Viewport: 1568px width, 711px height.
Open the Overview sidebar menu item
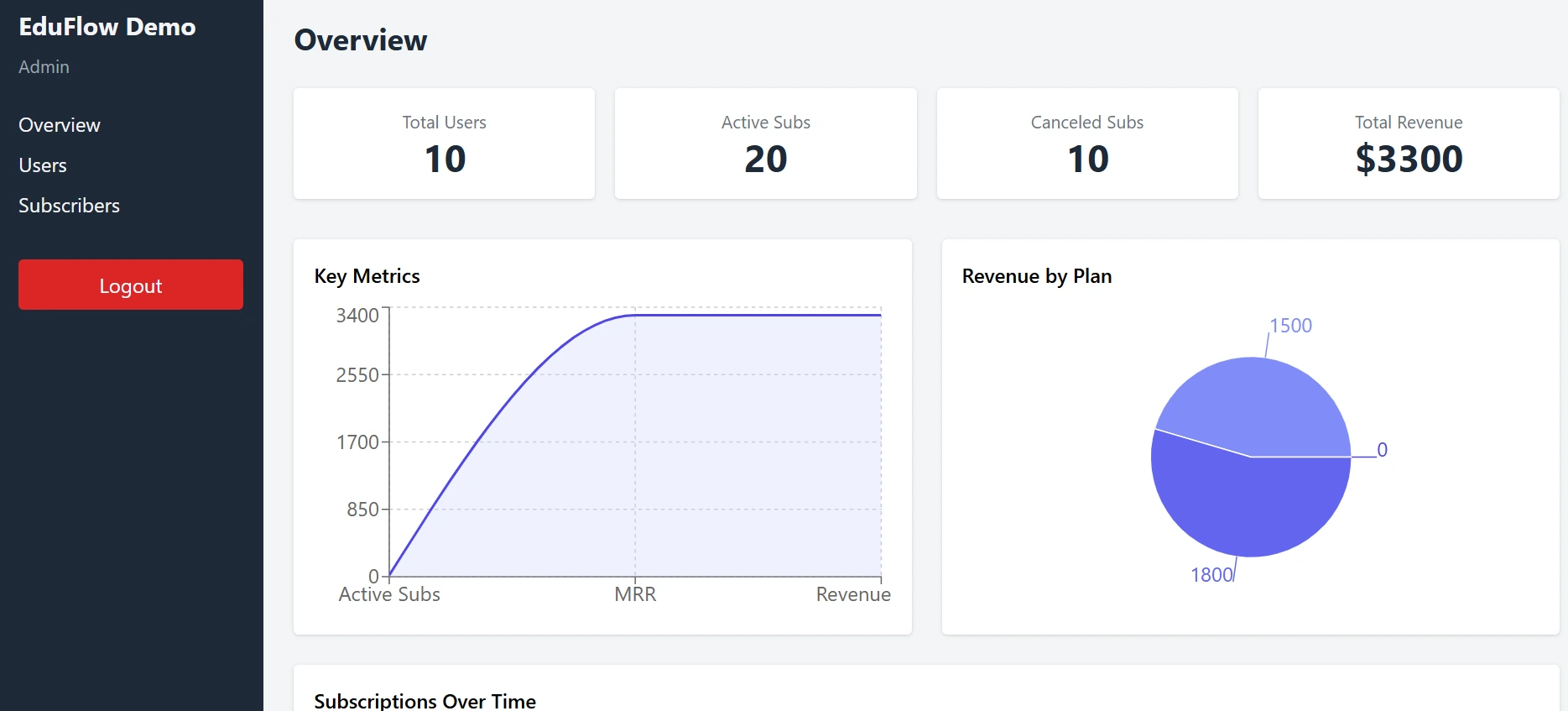(60, 125)
